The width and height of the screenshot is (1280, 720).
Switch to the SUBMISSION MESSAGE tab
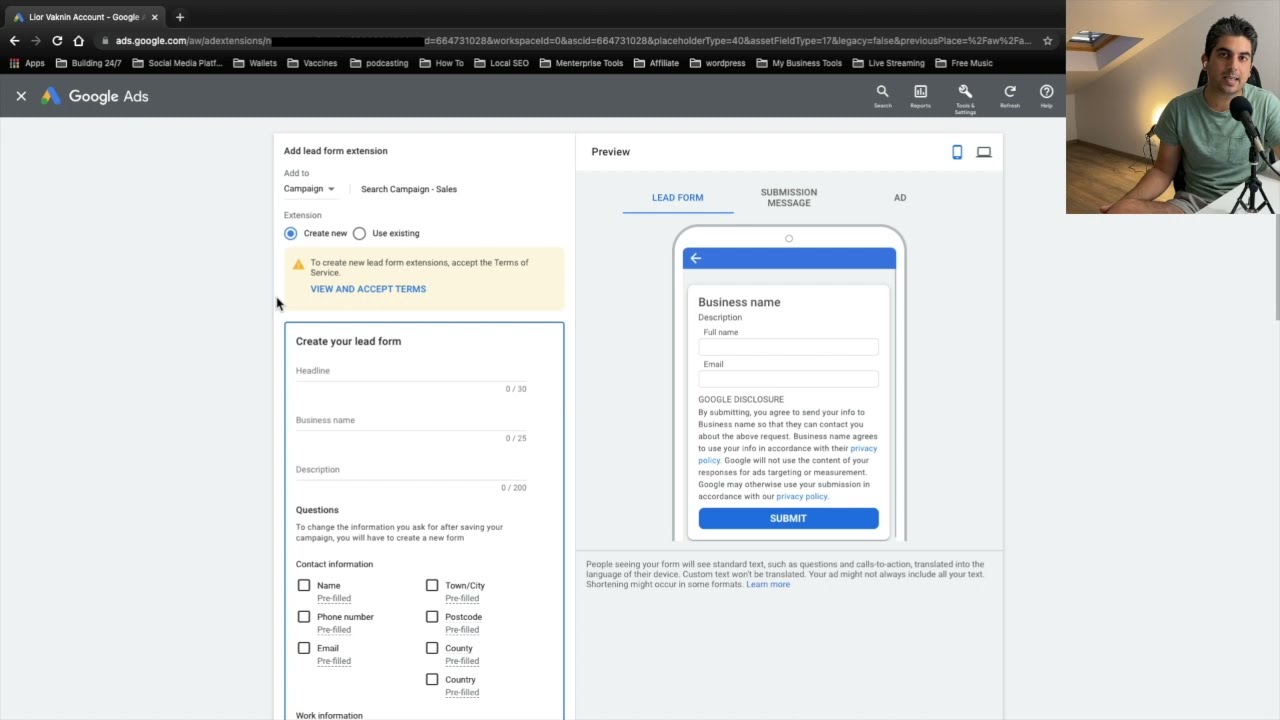point(789,197)
